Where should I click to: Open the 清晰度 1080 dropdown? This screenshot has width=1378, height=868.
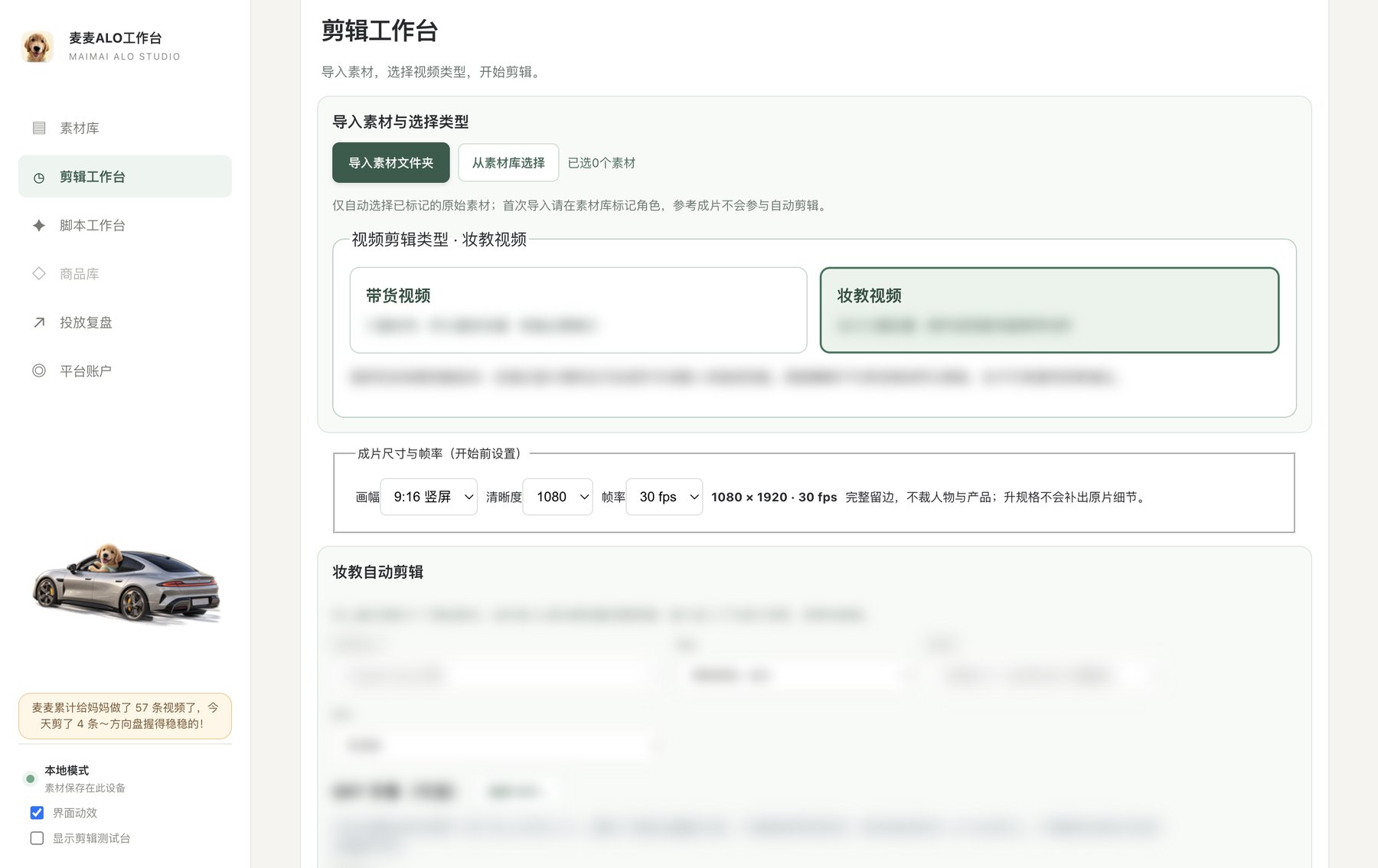click(557, 497)
